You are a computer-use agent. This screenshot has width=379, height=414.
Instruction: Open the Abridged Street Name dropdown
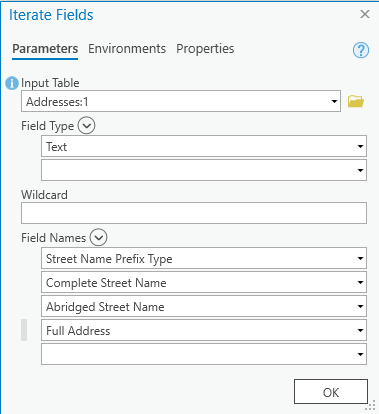point(360,306)
